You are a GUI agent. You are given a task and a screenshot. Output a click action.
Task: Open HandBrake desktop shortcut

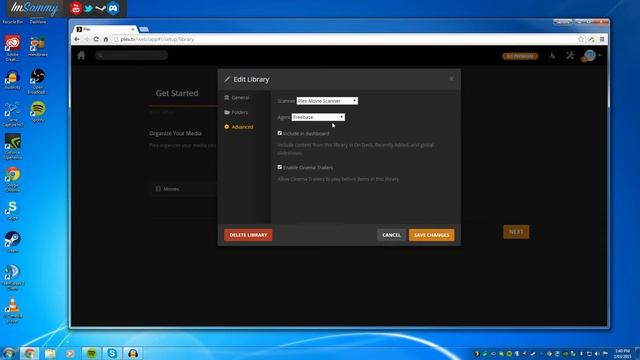[38, 46]
